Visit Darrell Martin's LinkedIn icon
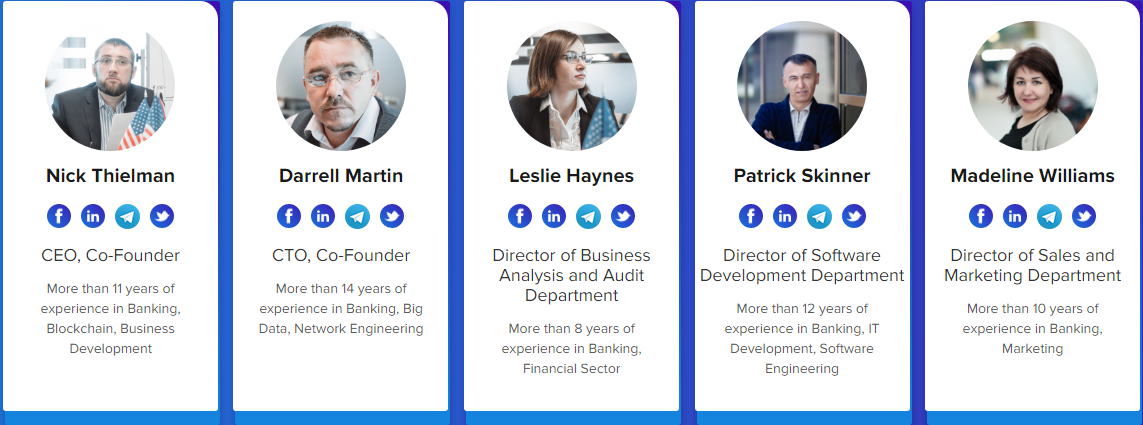Screen dimensions: 1143x425 [323, 216]
